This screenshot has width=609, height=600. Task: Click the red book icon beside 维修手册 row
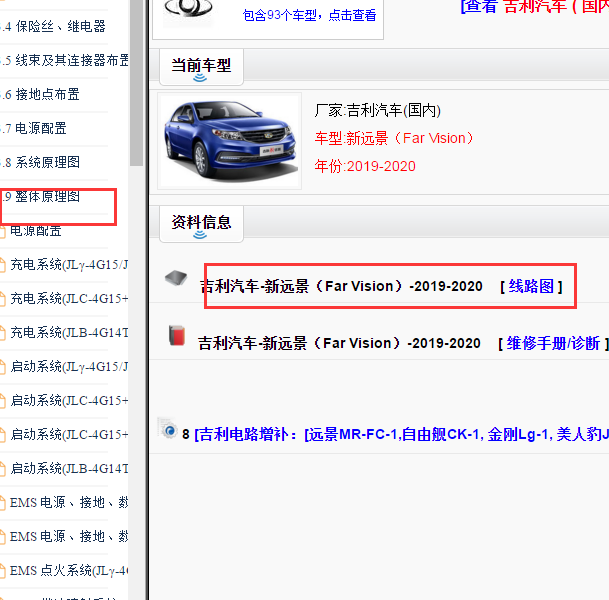(x=177, y=336)
